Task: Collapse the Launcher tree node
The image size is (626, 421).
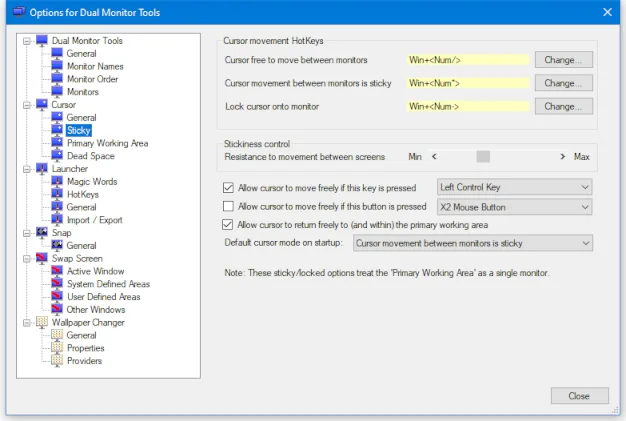Action: (x=27, y=169)
